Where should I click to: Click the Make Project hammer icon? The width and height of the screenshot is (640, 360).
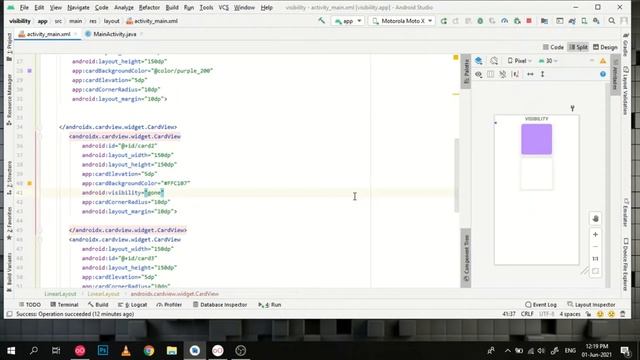click(322, 20)
